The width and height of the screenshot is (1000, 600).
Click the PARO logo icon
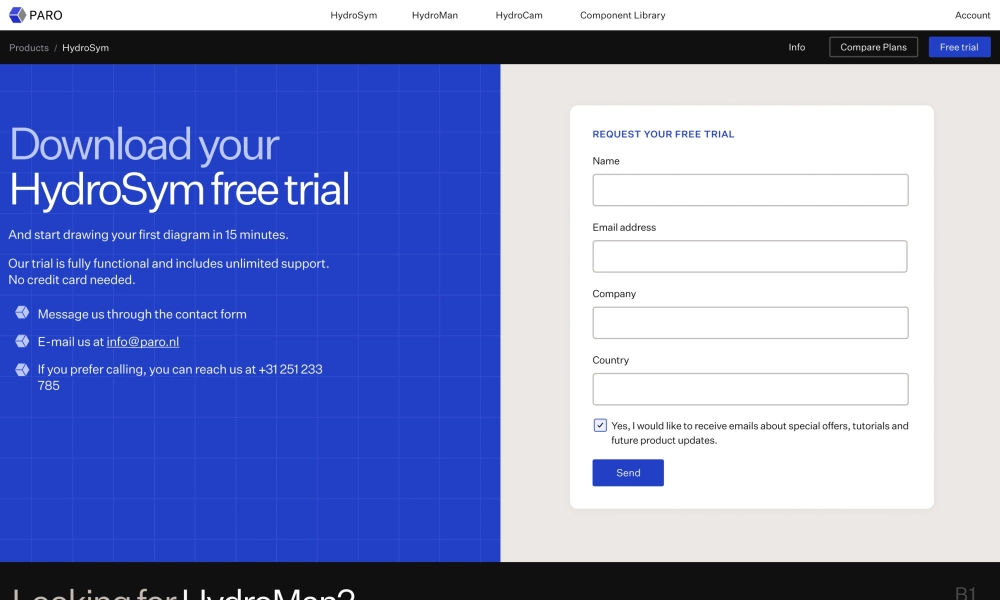pyautogui.click(x=17, y=15)
